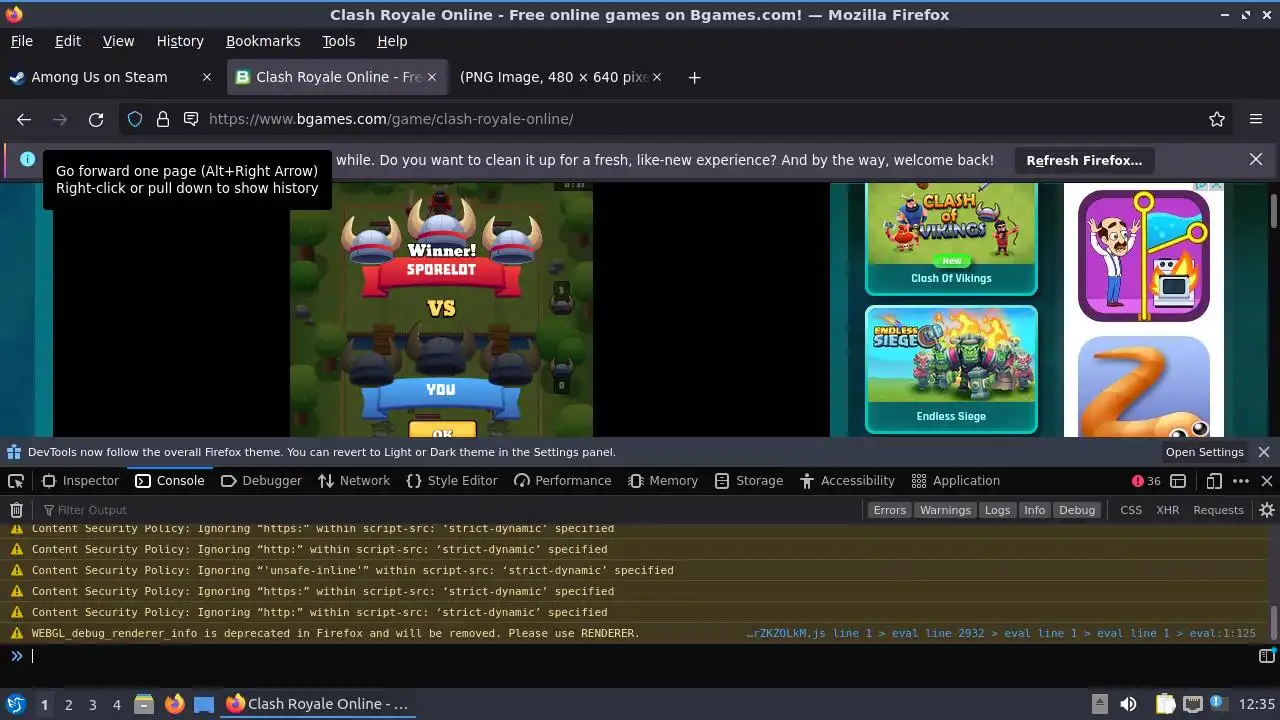
Task: Toggle the Requests filter
Action: (1218, 510)
